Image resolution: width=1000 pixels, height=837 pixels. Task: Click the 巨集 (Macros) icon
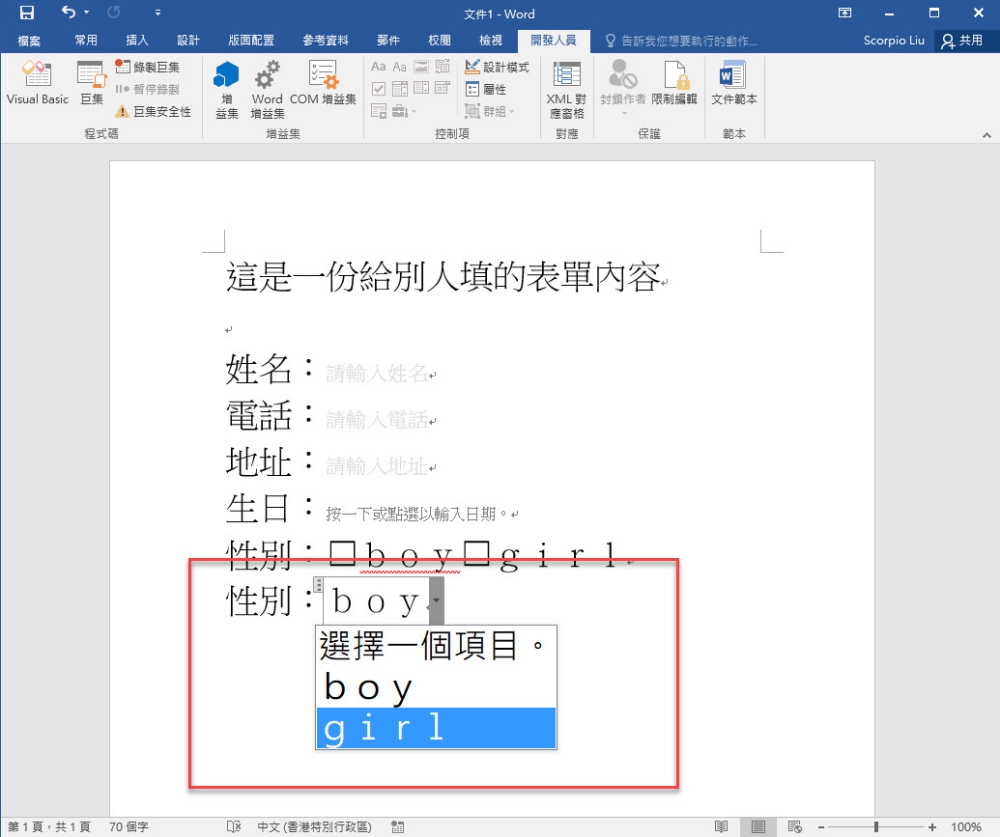pyautogui.click(x=91, y=82)
